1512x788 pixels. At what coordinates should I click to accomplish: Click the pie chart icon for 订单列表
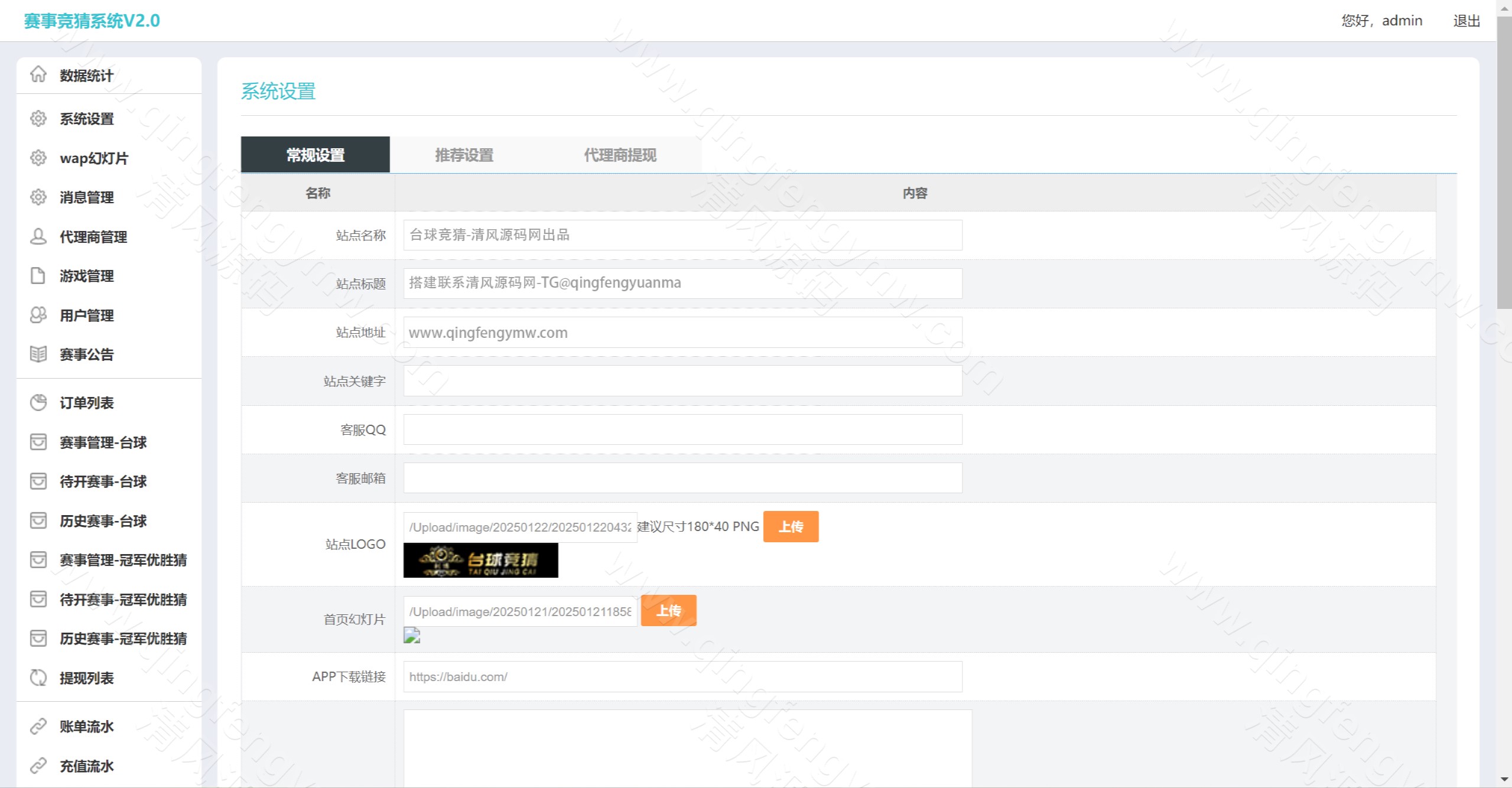[x=38, y=403]
